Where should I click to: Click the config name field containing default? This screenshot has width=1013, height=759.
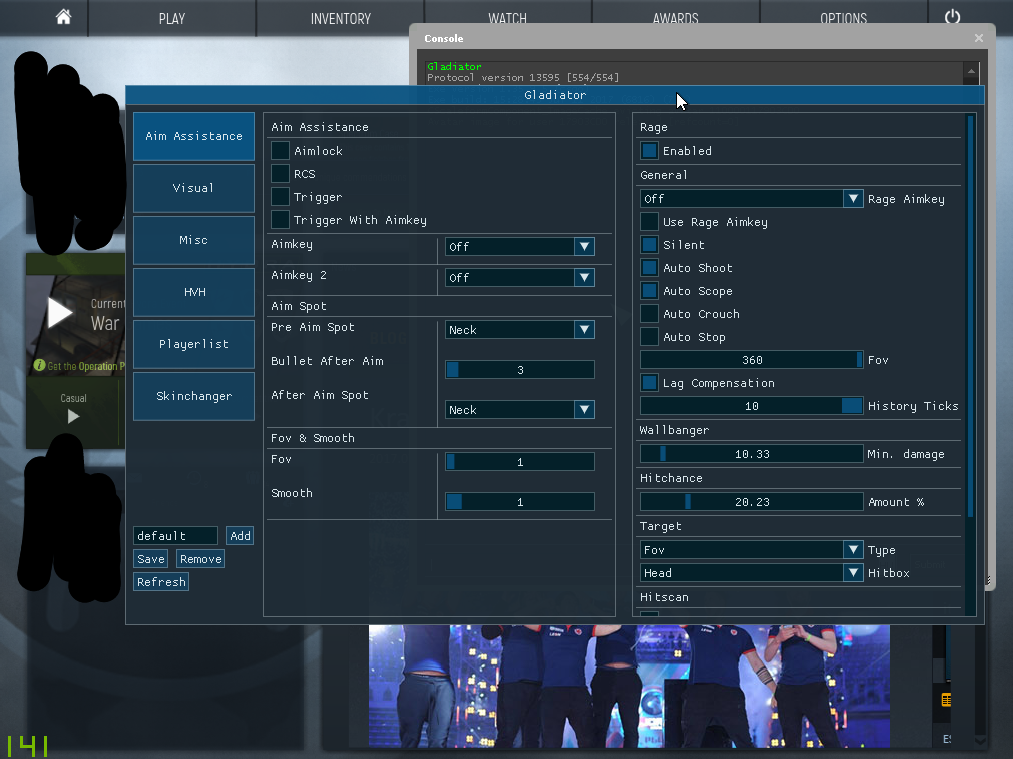coord(175,536)
